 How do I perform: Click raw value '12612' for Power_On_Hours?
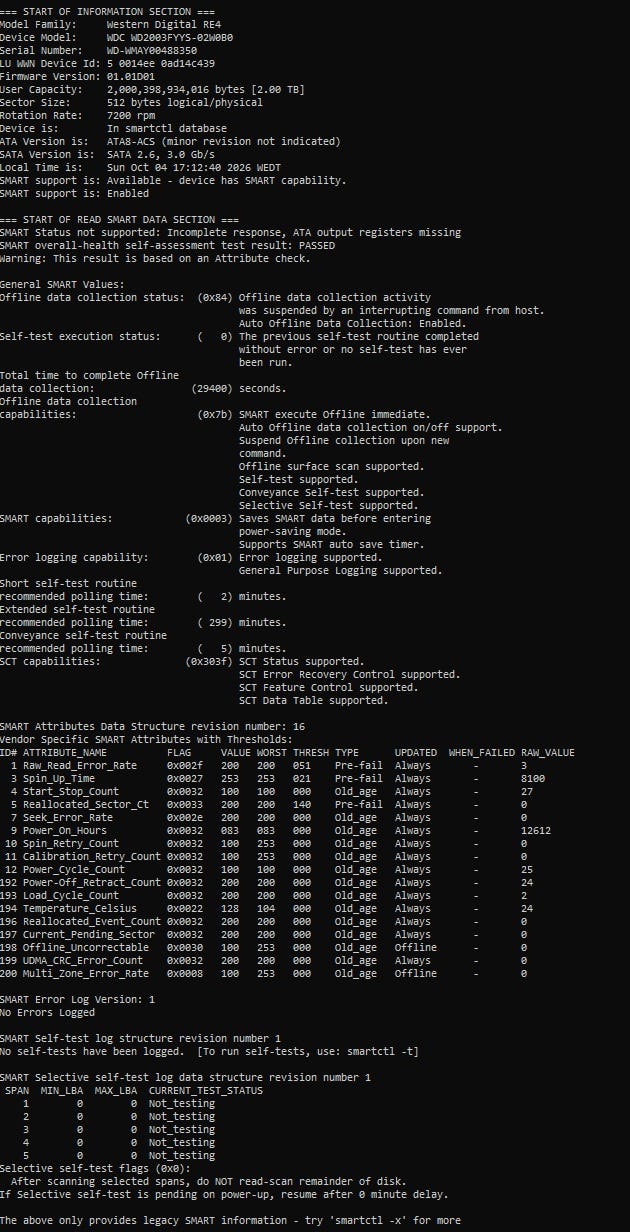[536, 830]
